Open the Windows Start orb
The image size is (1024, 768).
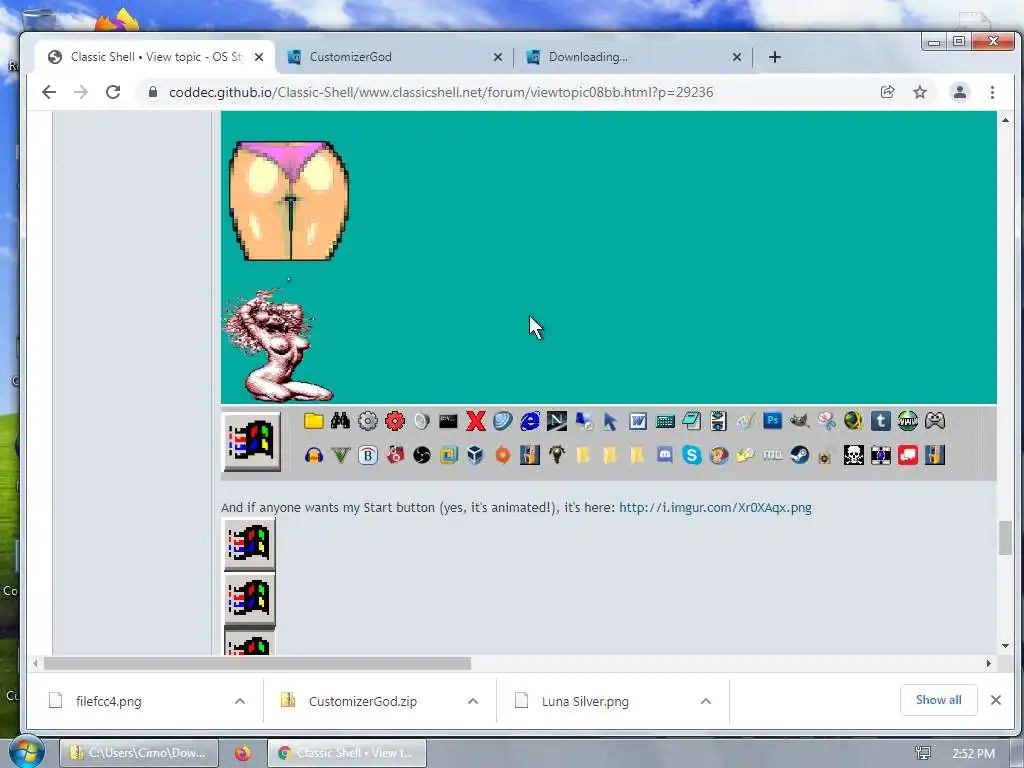tap(26, 752)
